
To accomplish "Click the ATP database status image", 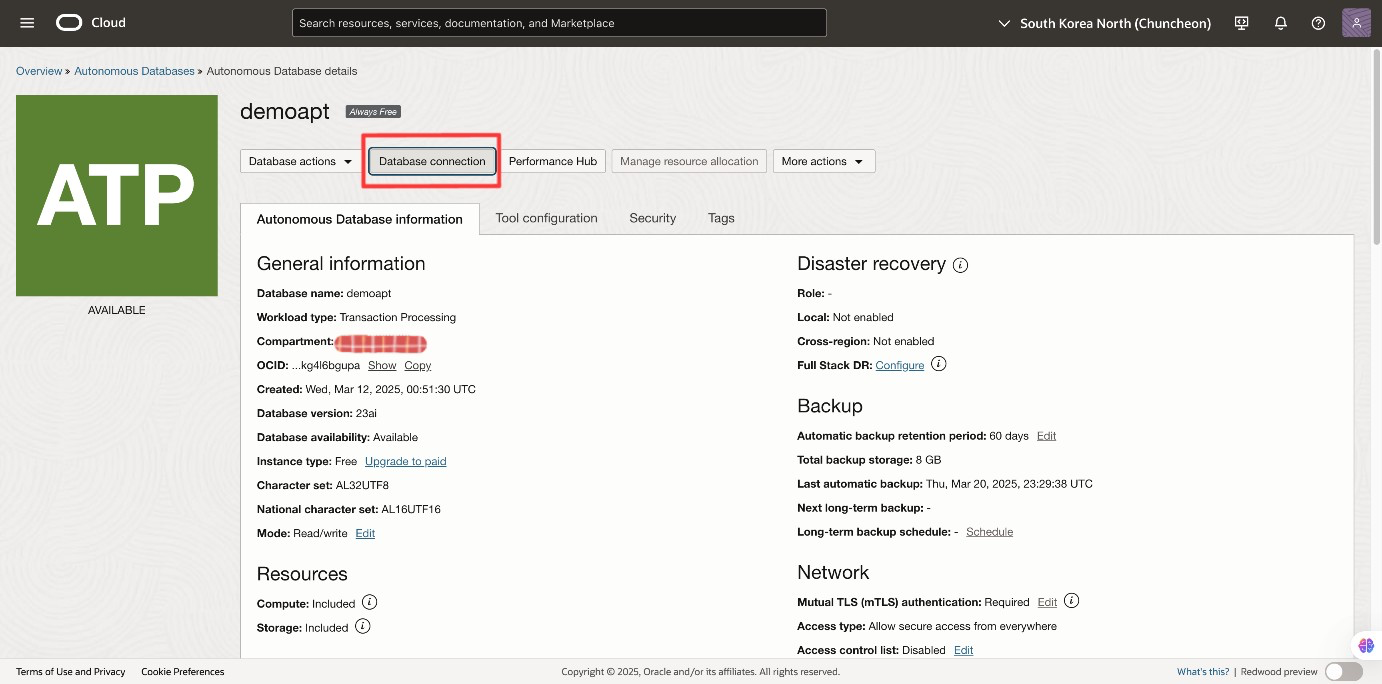I will 117,195.
